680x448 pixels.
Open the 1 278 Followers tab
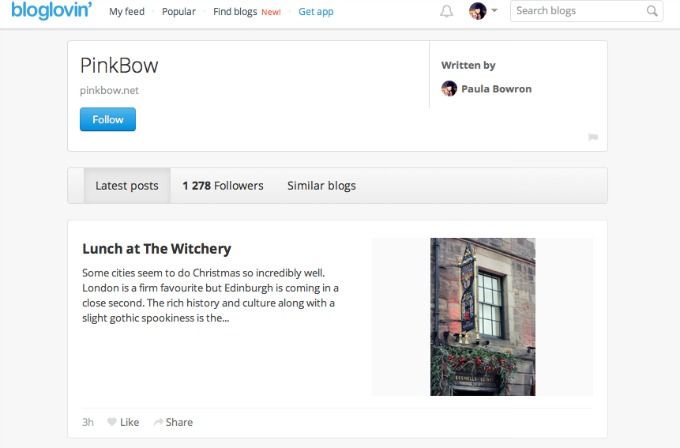[223, 186]
